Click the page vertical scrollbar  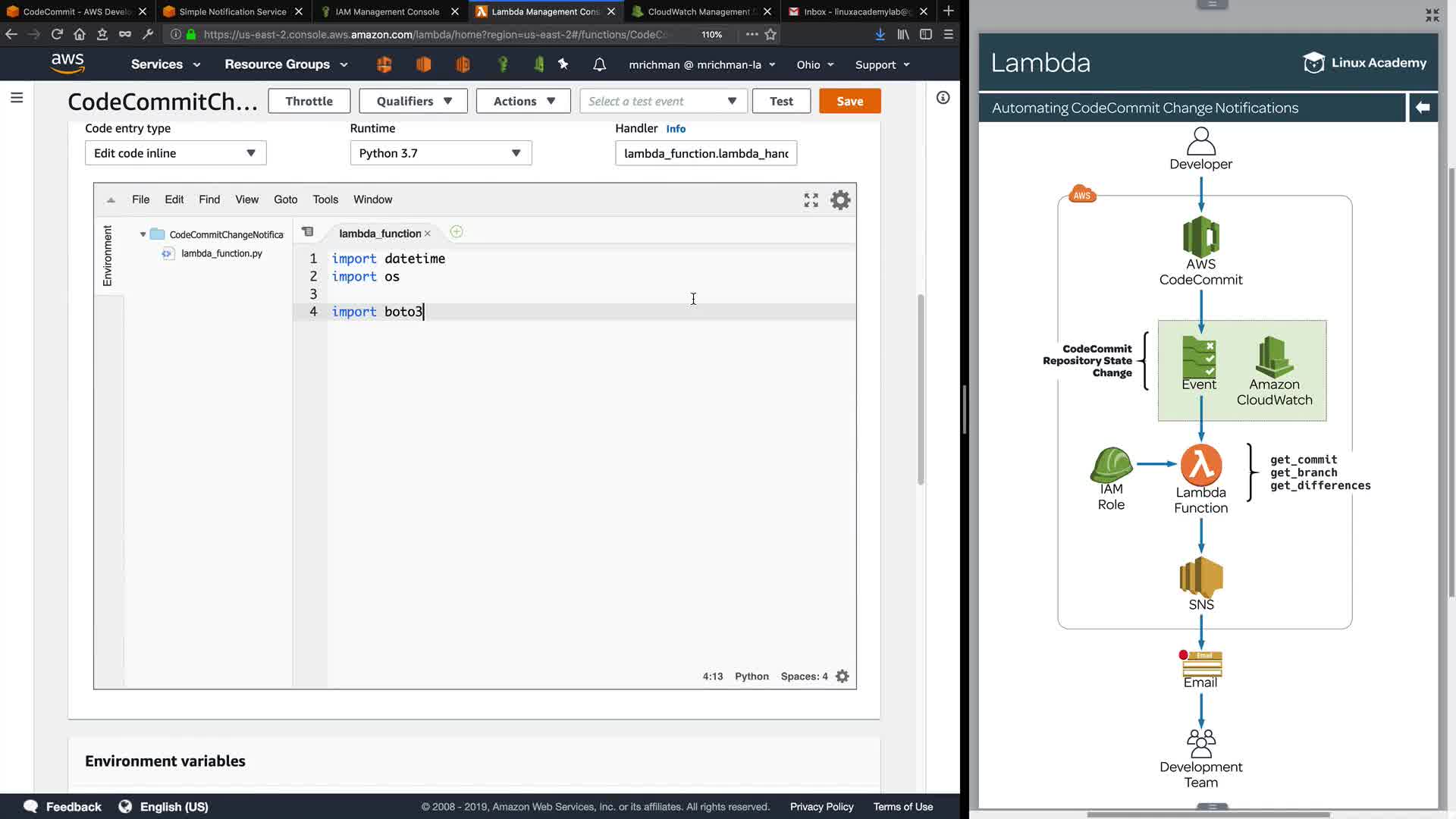921,387
